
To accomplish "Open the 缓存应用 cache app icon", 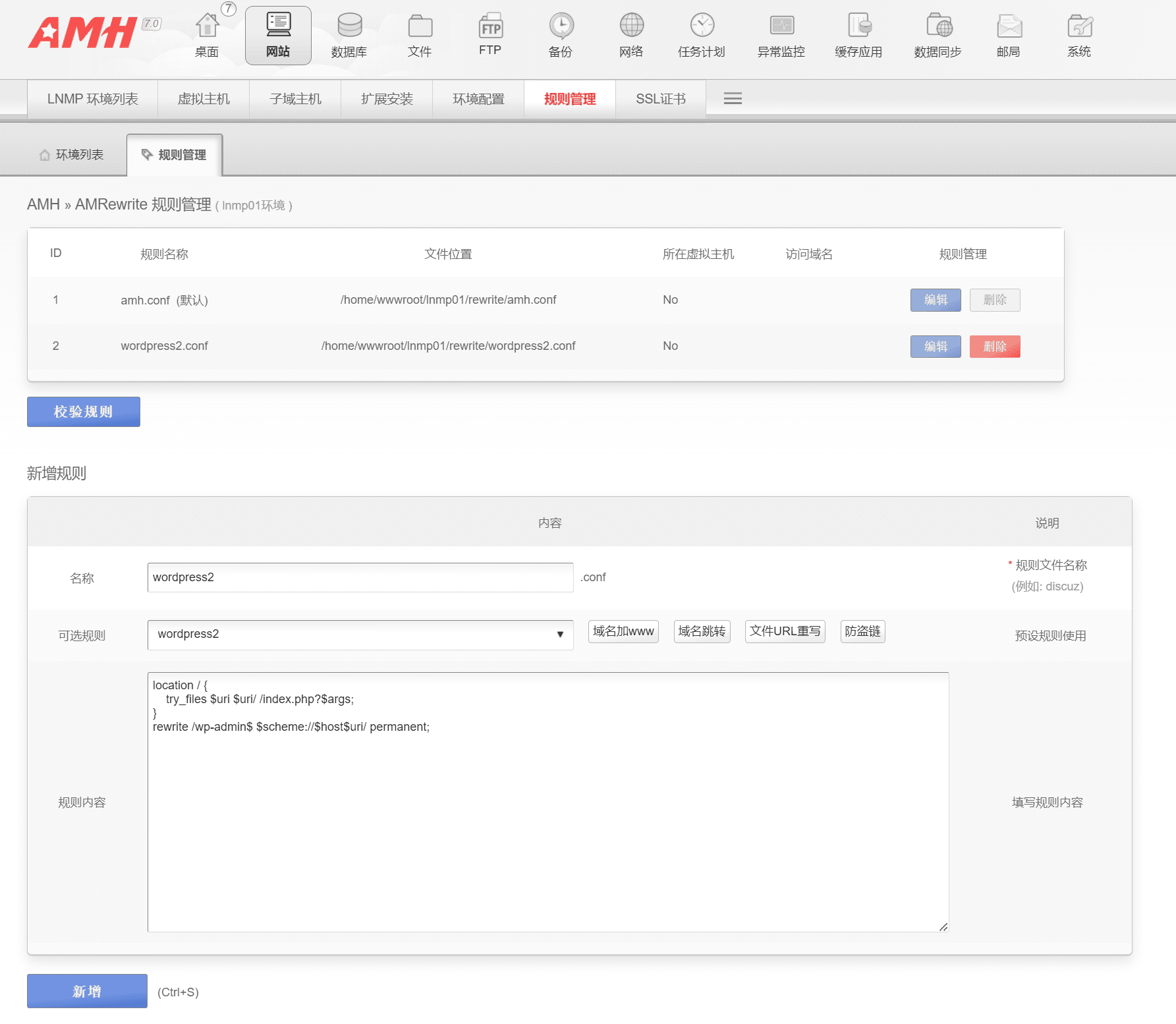I will coord(858,34).
